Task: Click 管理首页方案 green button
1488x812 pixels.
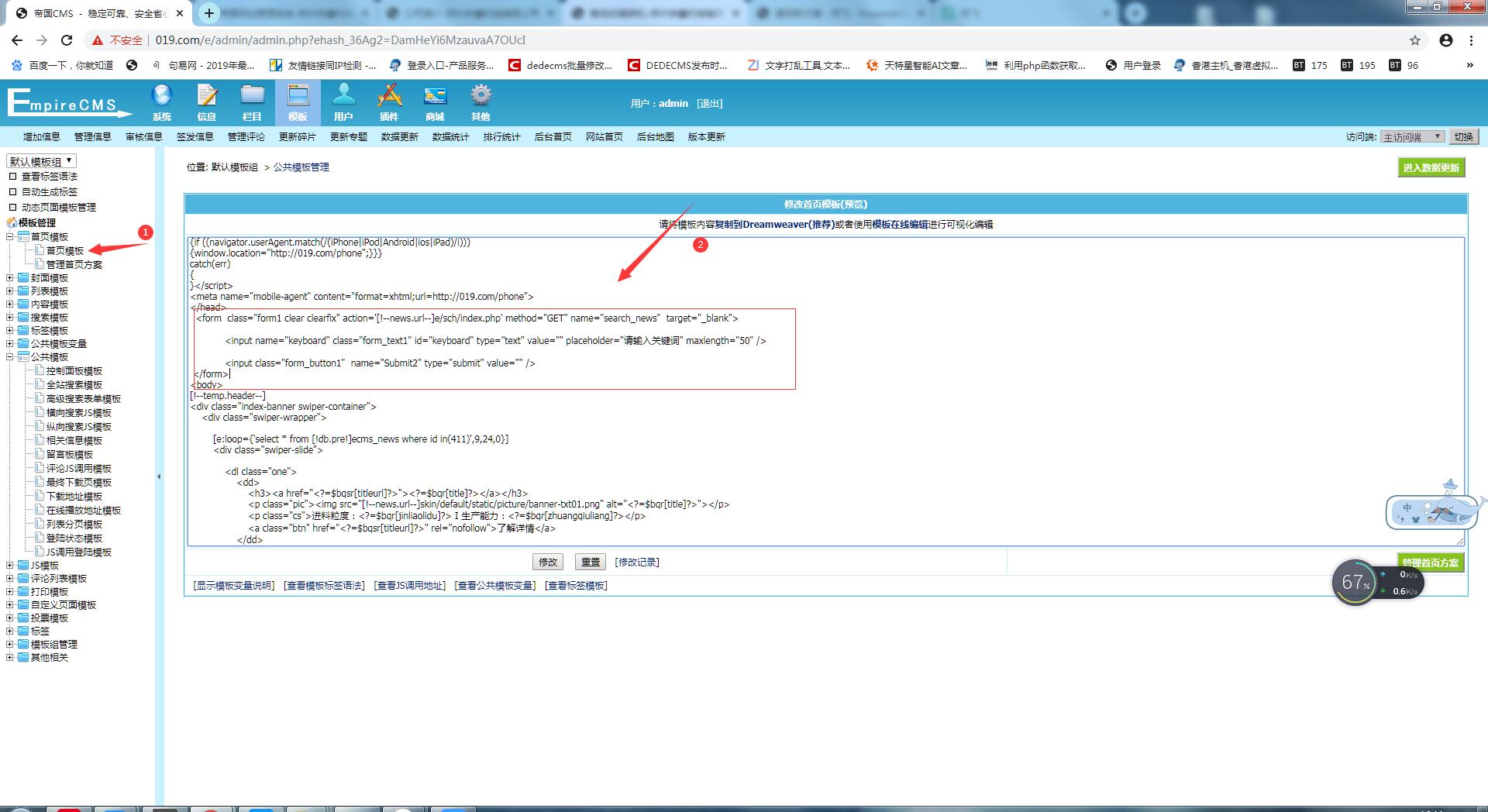Action: [x=1431, y=563]
